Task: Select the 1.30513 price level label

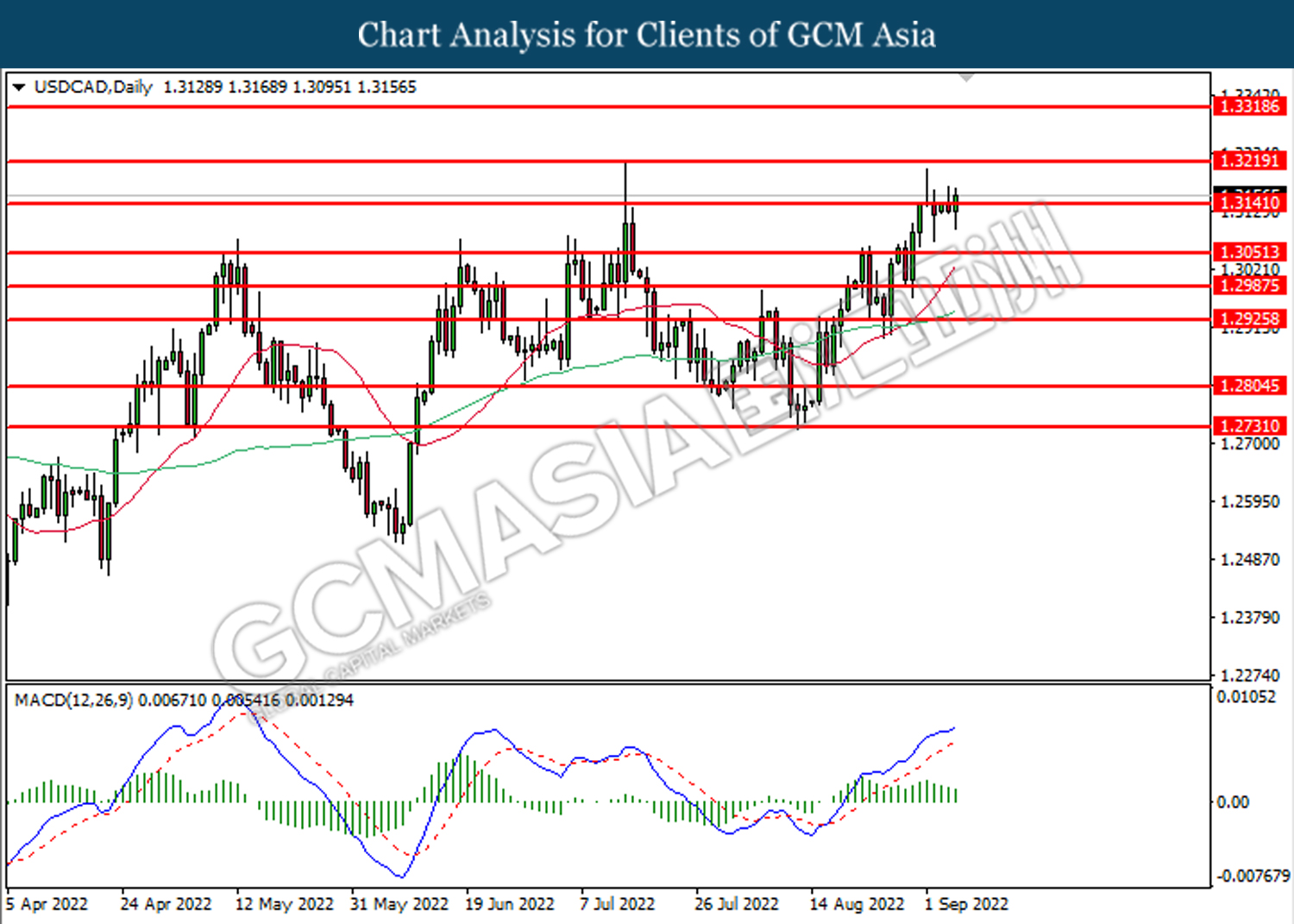Action: click(x=1249, y=253)
